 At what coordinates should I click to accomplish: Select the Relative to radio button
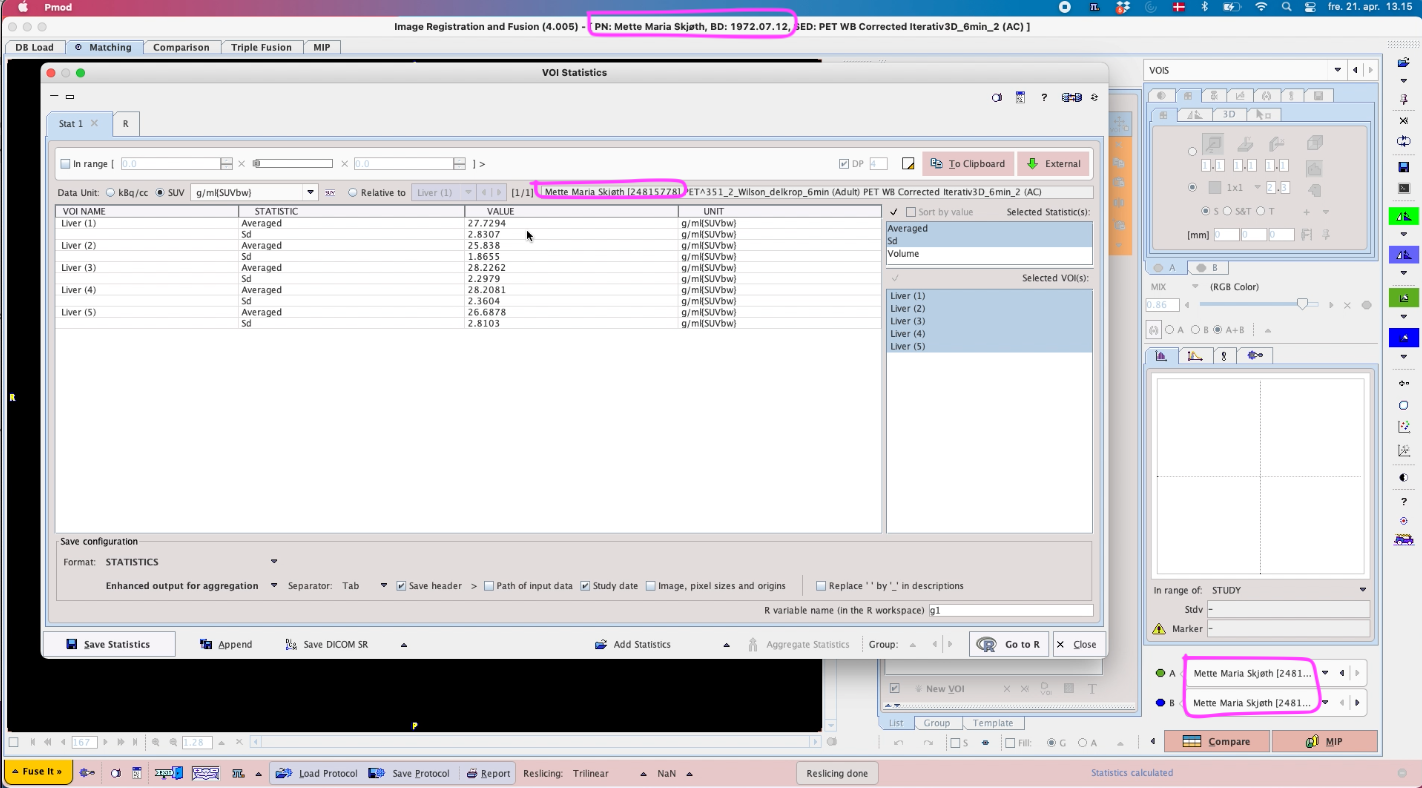tap(352, 192)
